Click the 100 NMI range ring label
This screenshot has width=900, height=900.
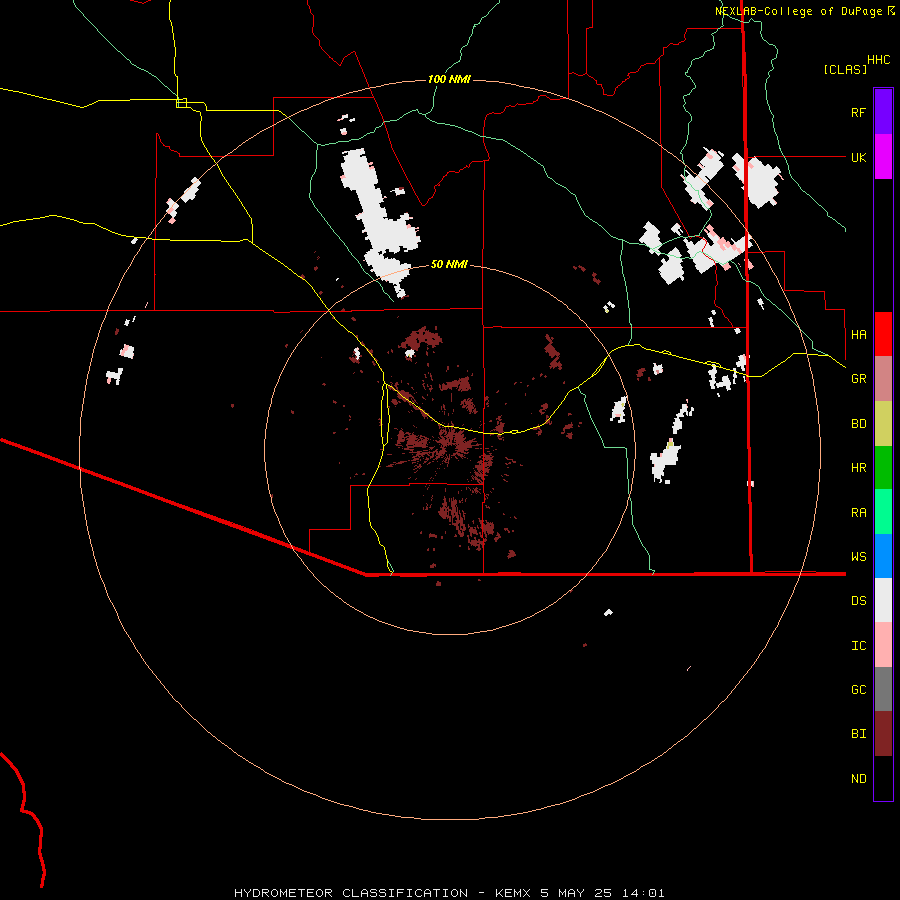click(x=449, y=79)
